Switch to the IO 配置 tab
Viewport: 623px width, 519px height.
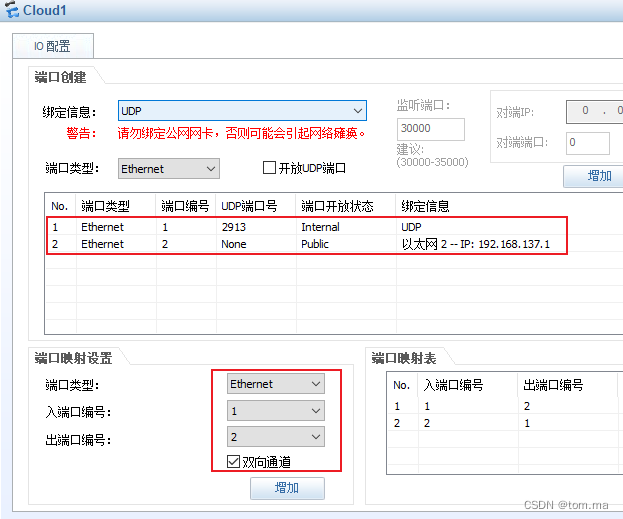(53, 46)
